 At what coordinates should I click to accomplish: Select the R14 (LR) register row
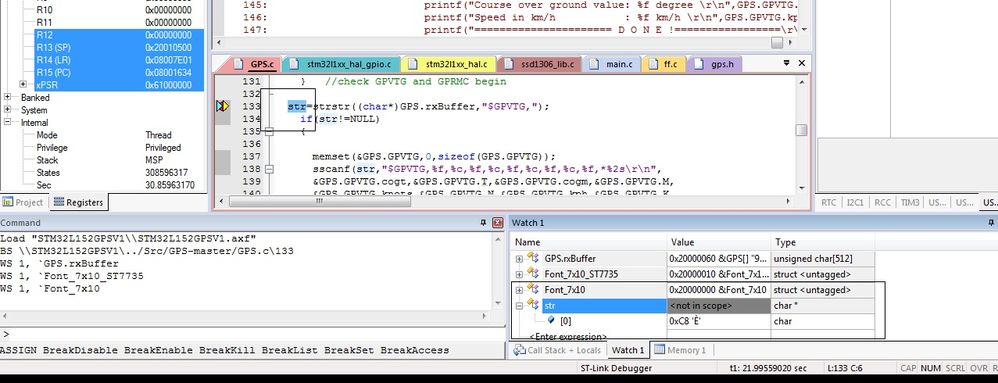click(x=119, y=60)
